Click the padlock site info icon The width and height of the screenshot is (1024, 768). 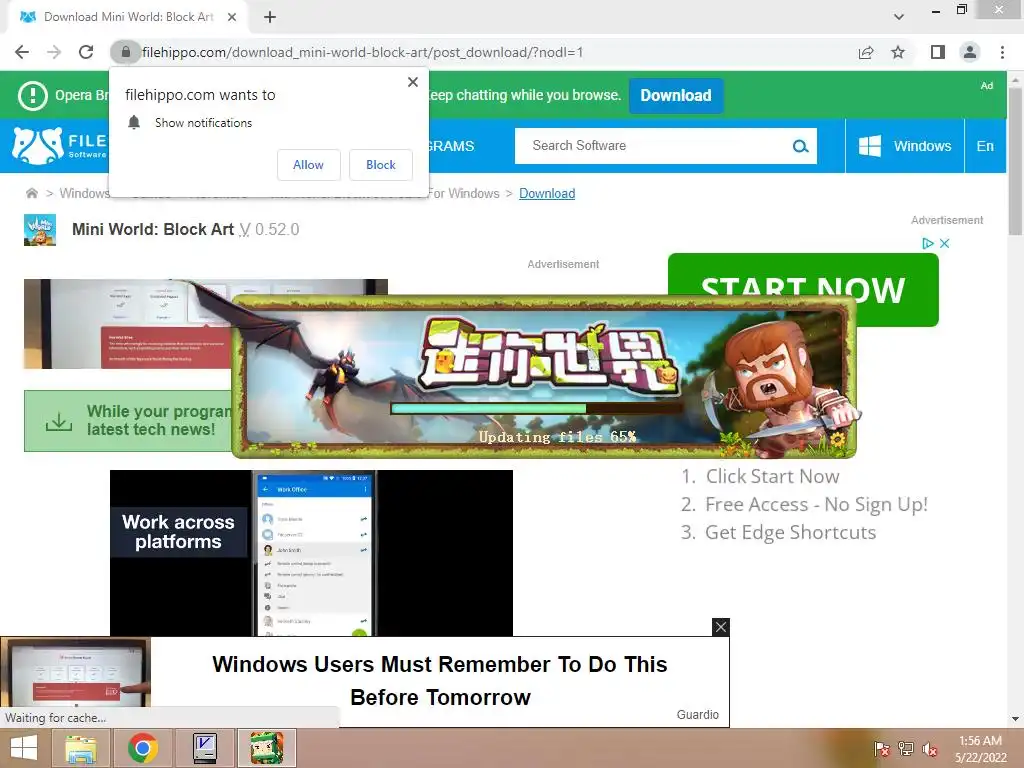point(125,52)
